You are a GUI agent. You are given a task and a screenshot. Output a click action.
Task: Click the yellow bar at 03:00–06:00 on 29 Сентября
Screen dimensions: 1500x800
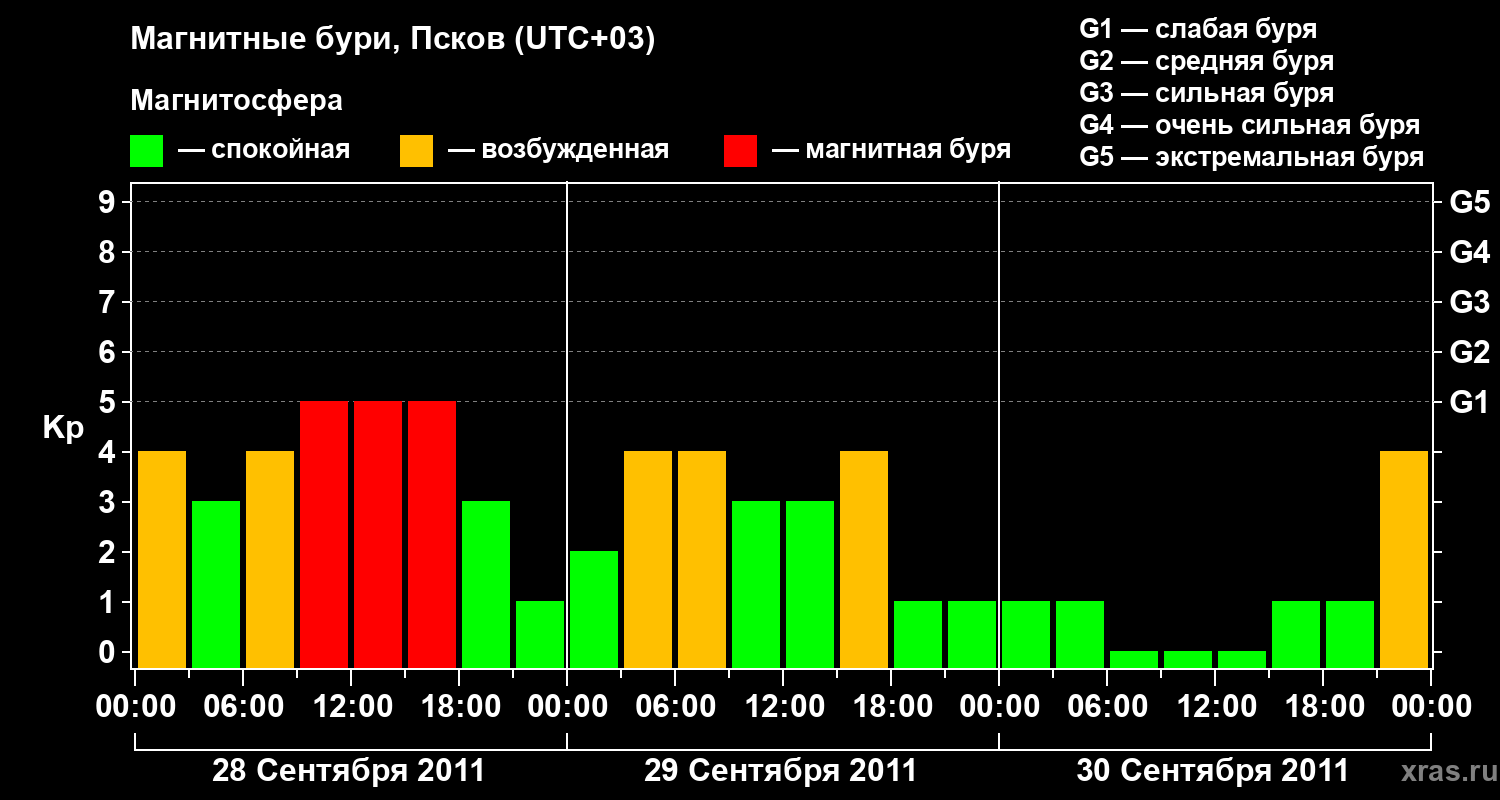point(648,559)
